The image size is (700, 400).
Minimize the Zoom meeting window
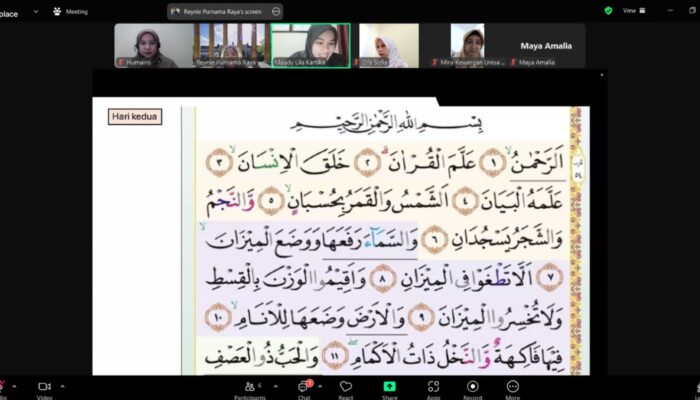click(670, 11)
